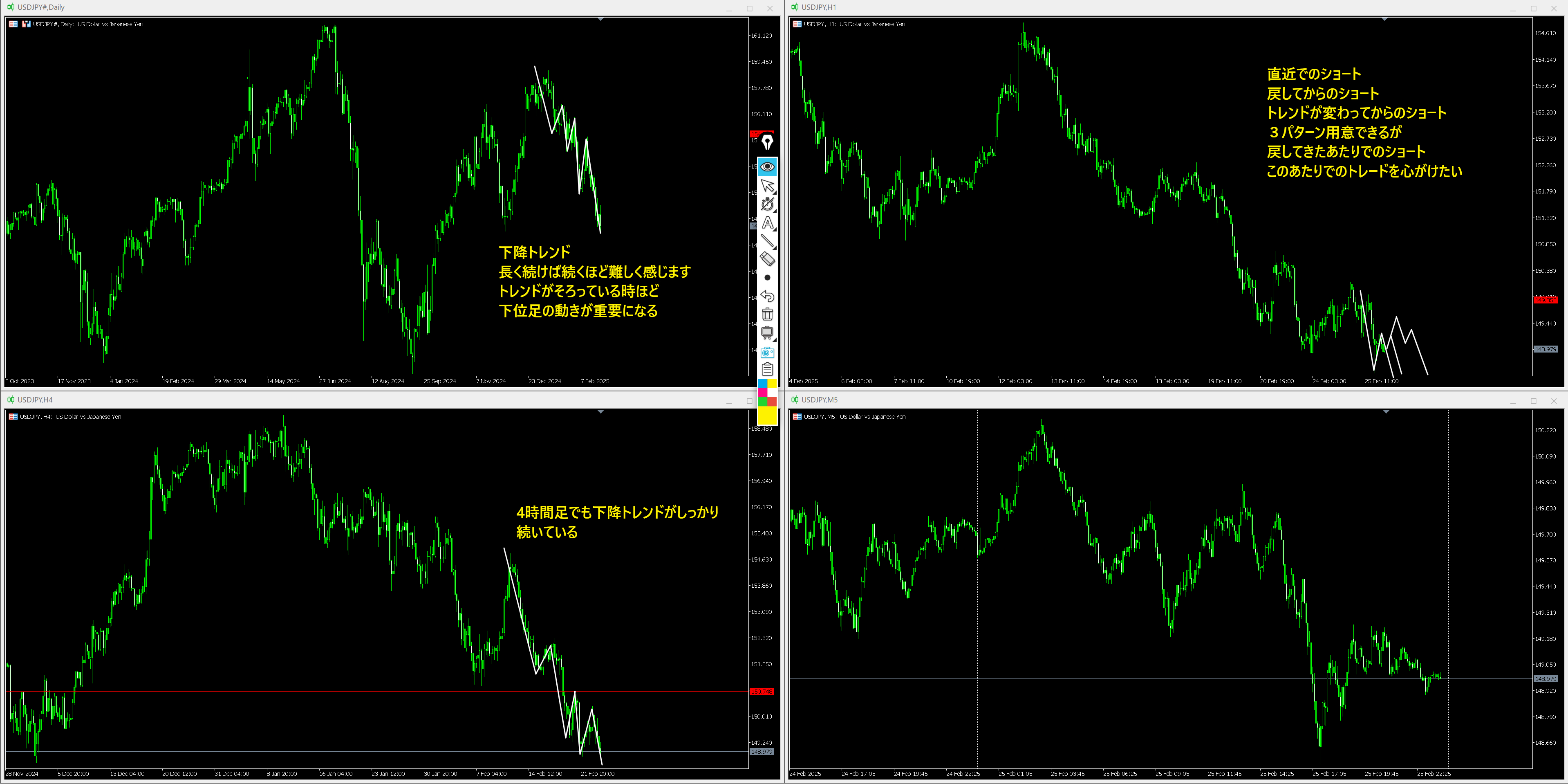
Task: Select the arrow cursor tool
Action: [767, 186]
